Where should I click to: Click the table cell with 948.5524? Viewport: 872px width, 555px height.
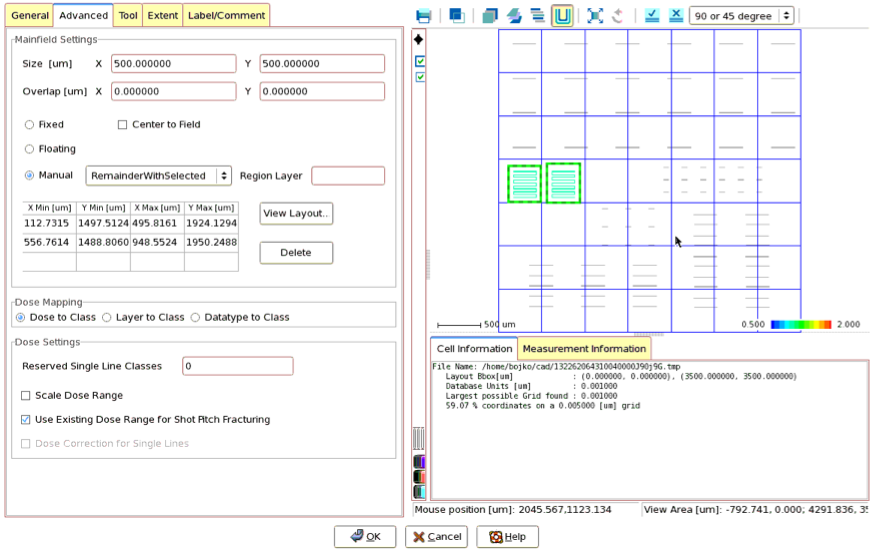click(x=157, y=242)
